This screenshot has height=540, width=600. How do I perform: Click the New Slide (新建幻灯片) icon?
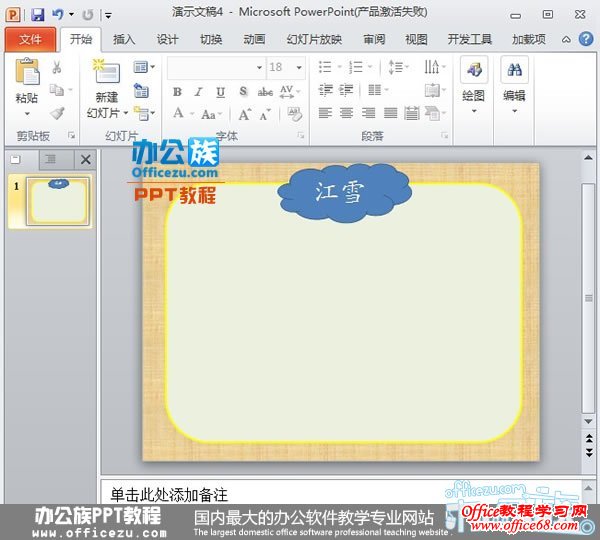pyautogui.click(x=106, y=73)
